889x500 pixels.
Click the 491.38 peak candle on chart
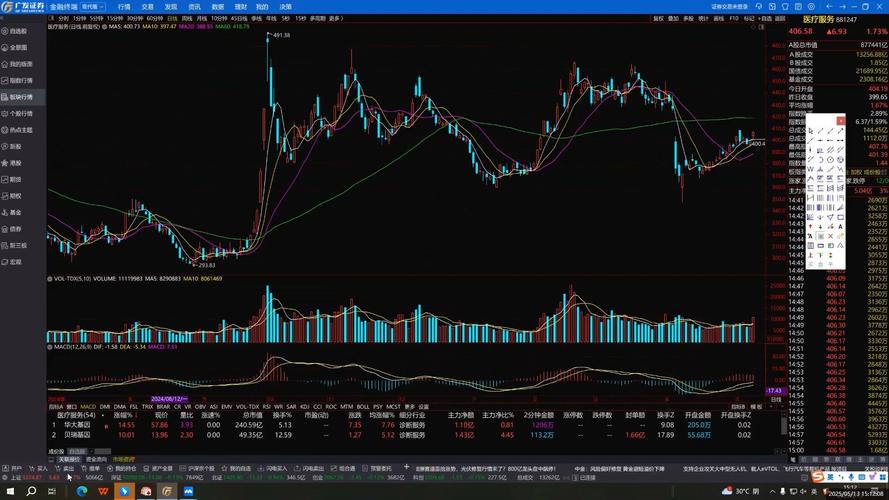(x=268, y=42)
